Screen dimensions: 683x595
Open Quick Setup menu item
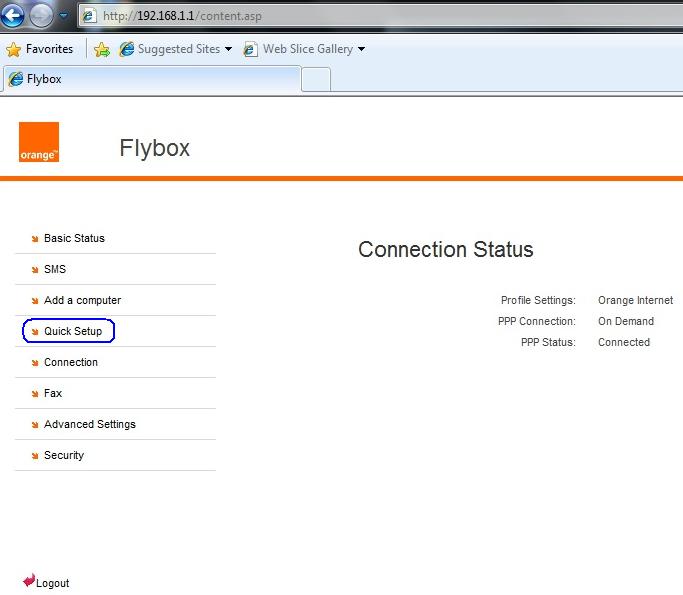[x=73, y=331]
